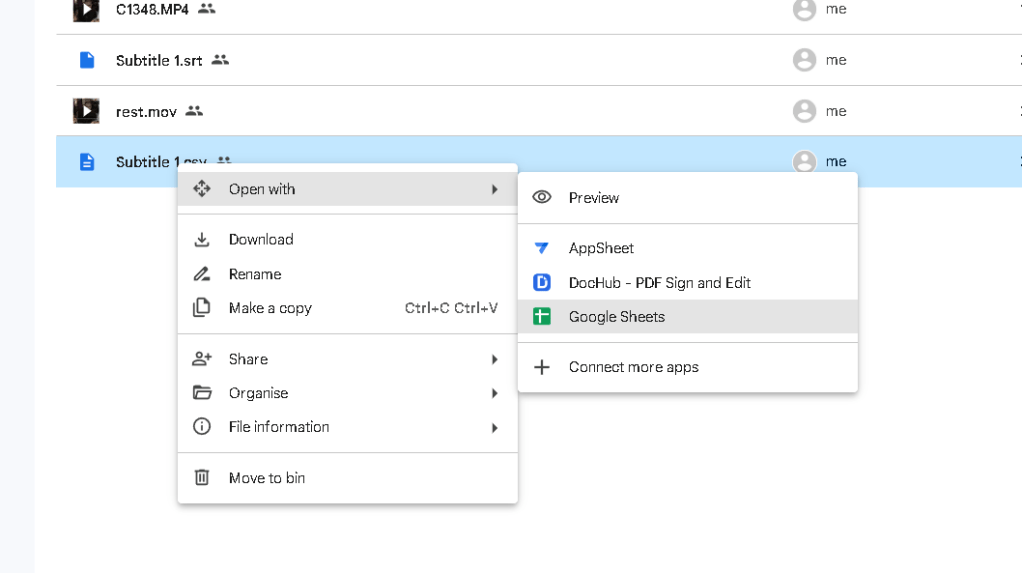
Task: Click the shared icon next to Subtitle 1.srt
Action: [220, 59]
